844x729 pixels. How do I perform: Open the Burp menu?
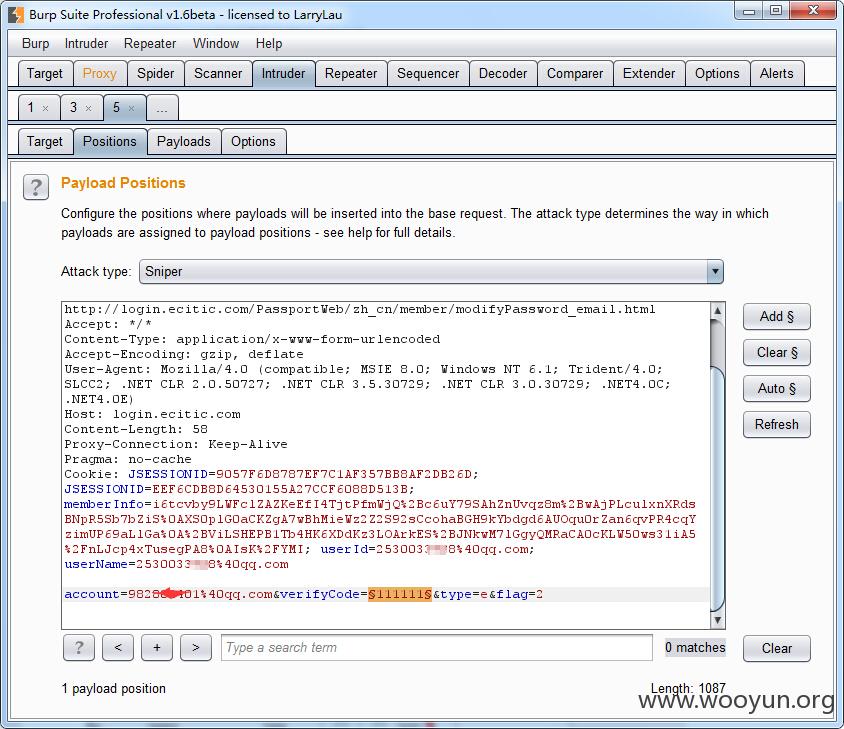tap(36, 44)
